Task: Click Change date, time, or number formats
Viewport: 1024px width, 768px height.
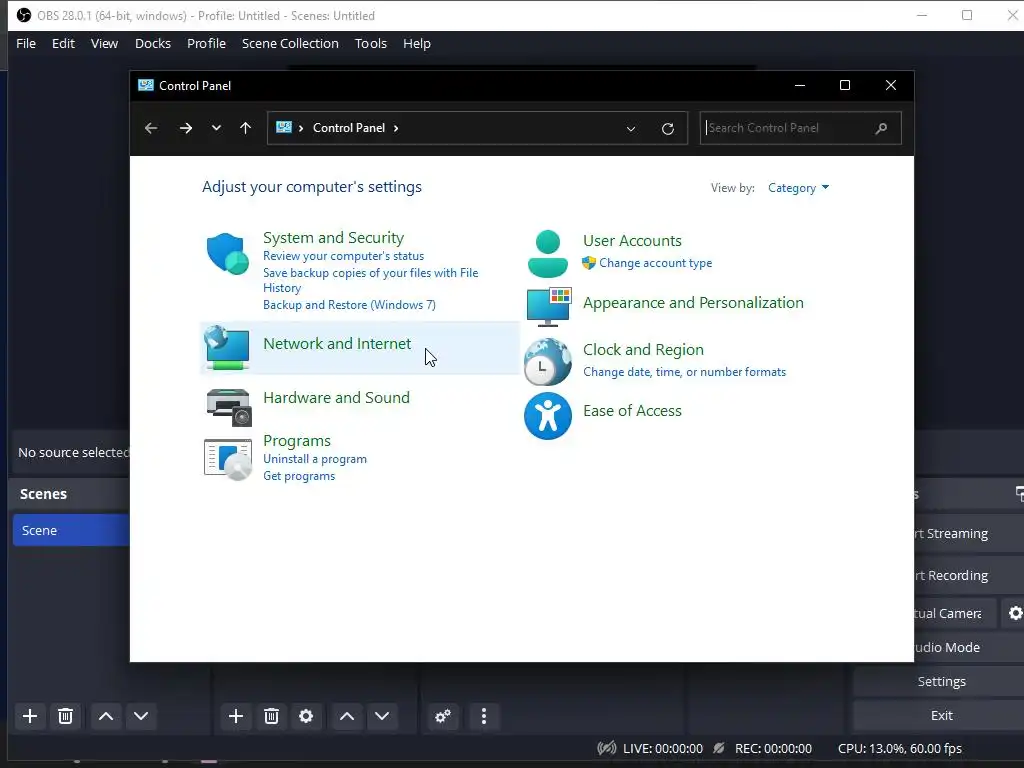Action: point(684,372)
